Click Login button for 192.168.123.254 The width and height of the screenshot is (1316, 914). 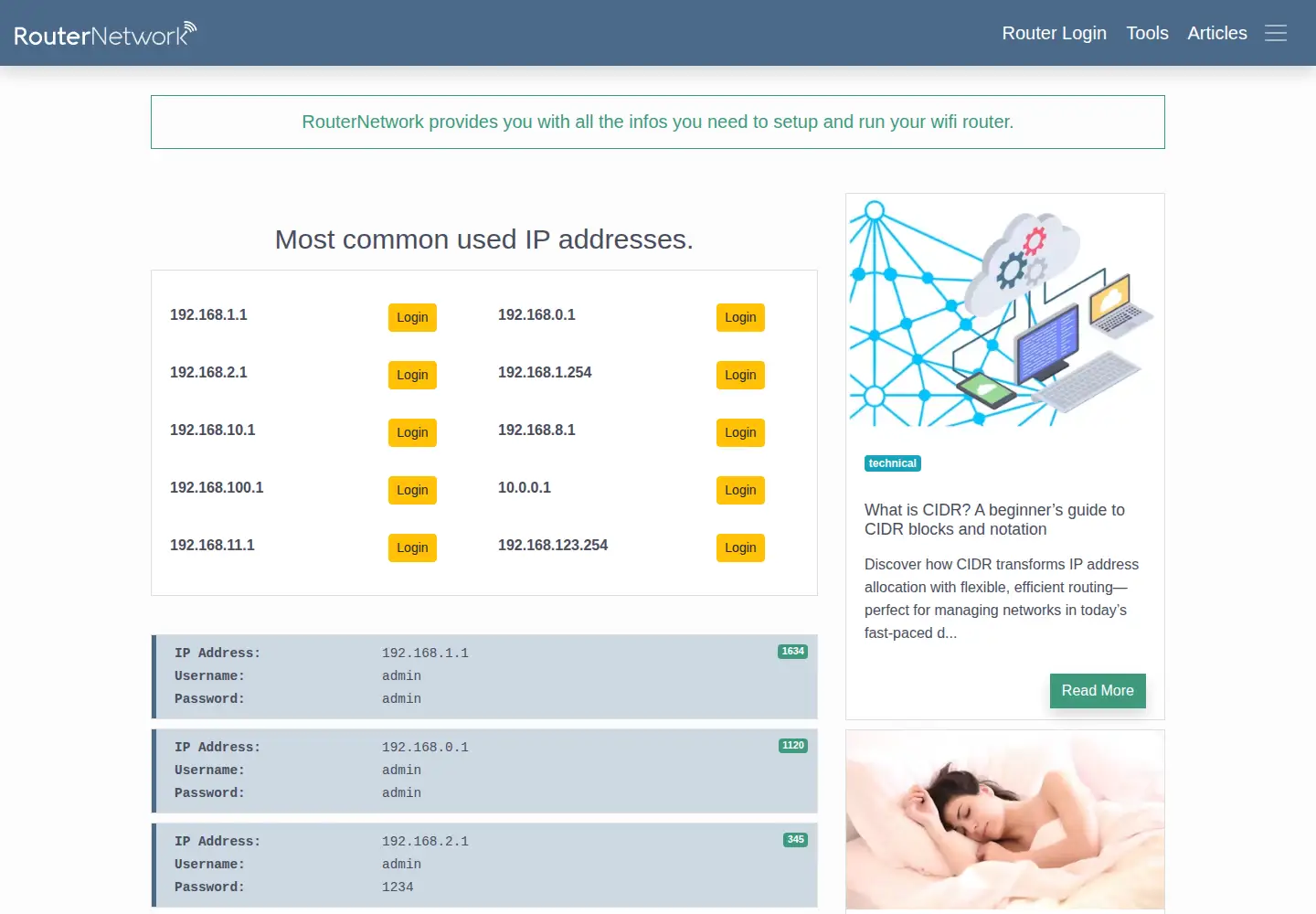coord(740,547)
